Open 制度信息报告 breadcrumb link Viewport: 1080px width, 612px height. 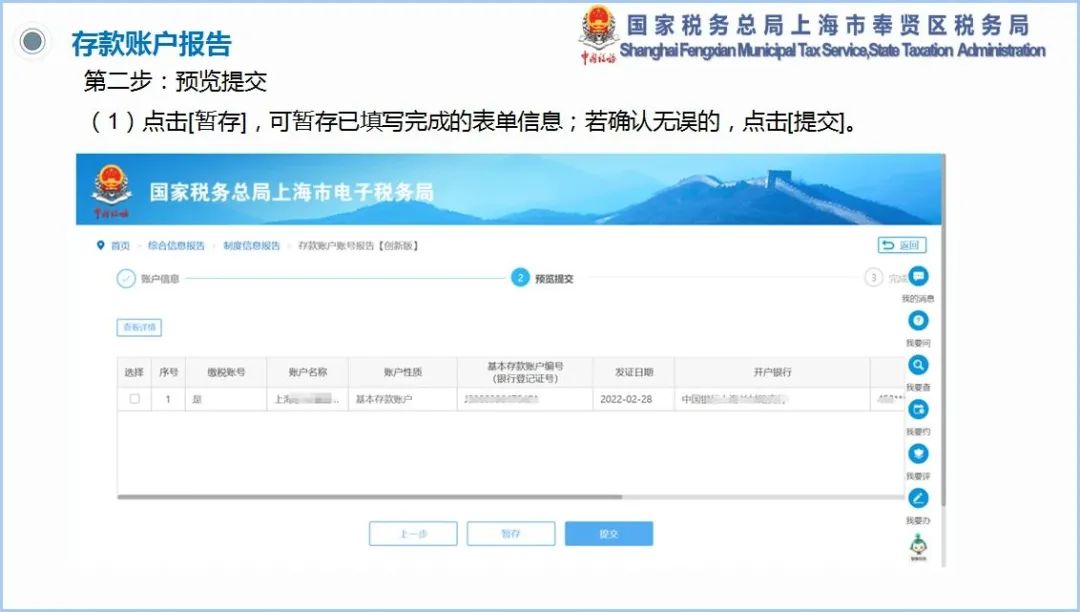[x=251, y=246]
